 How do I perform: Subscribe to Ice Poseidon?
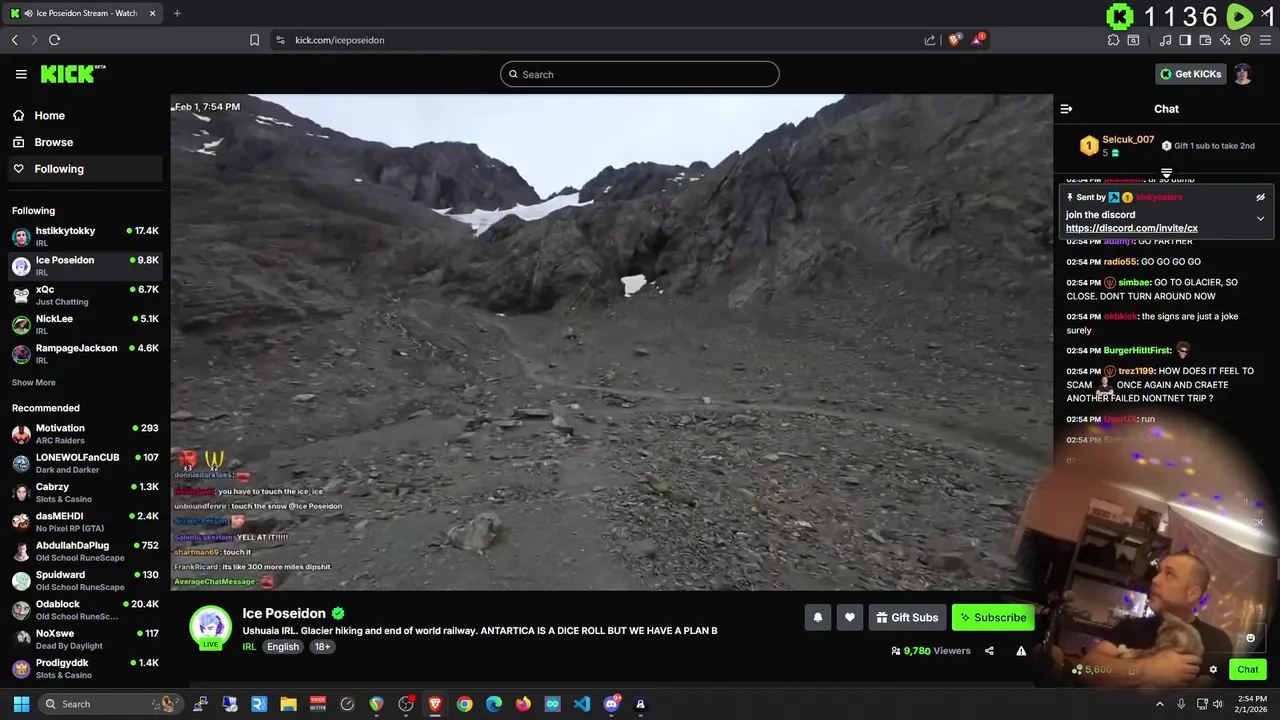pyautogui.click(x=993, y=618)
